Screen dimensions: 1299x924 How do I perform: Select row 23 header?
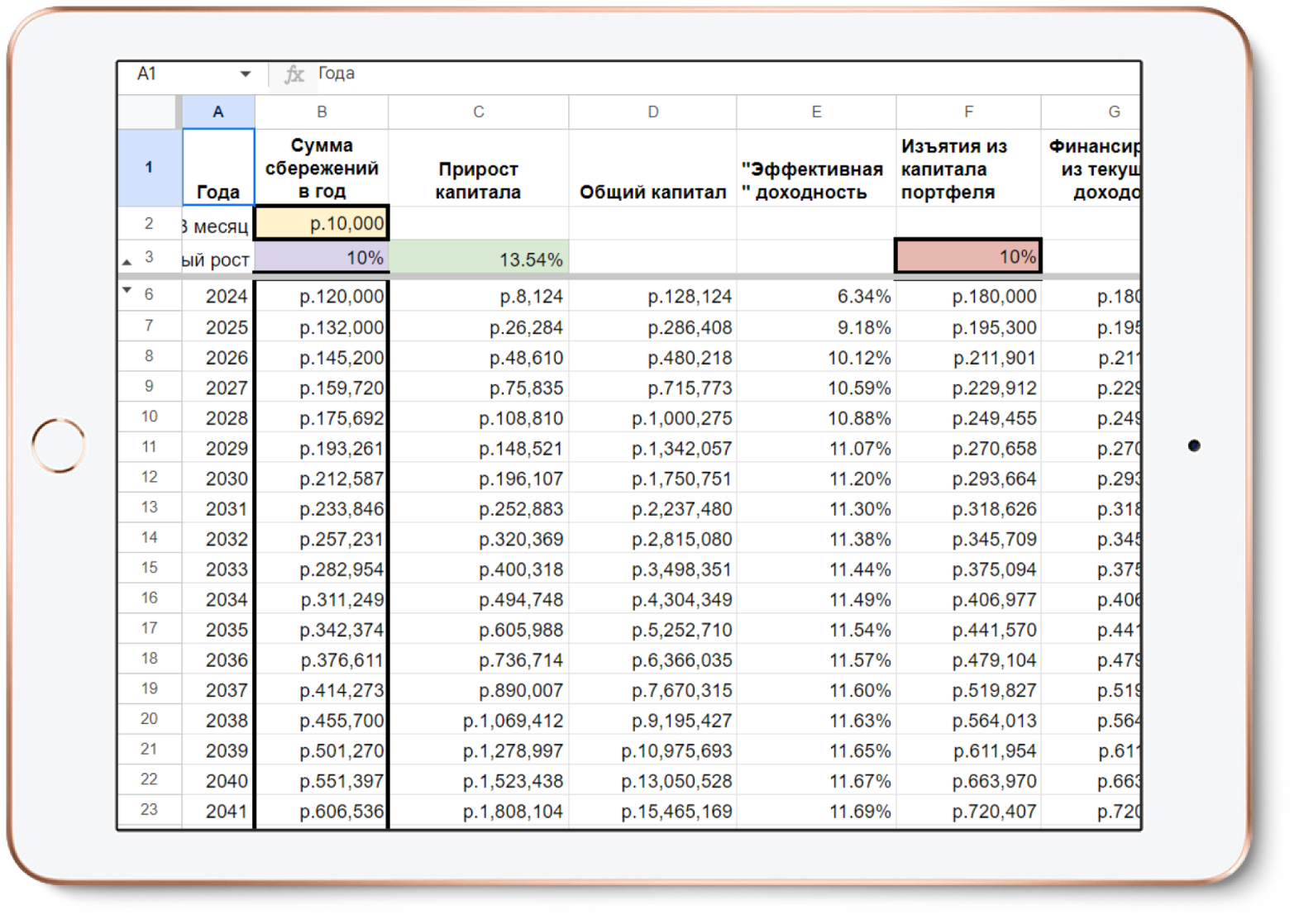(x=150, y=811)
